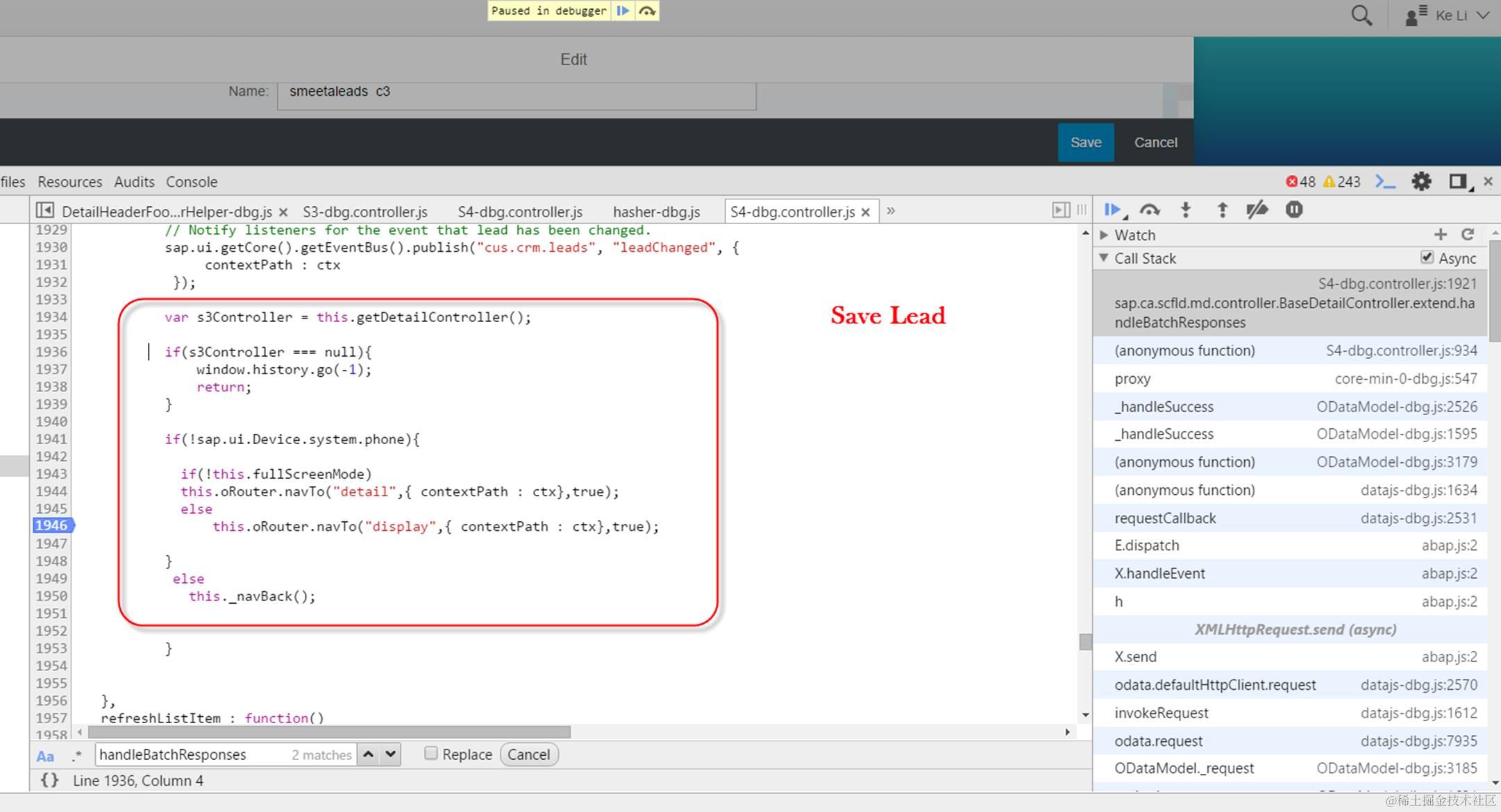The height and width of the screenshot is (812, 1501).
Task: Toggle the Async call stack checkbox
Action: 1427,257
